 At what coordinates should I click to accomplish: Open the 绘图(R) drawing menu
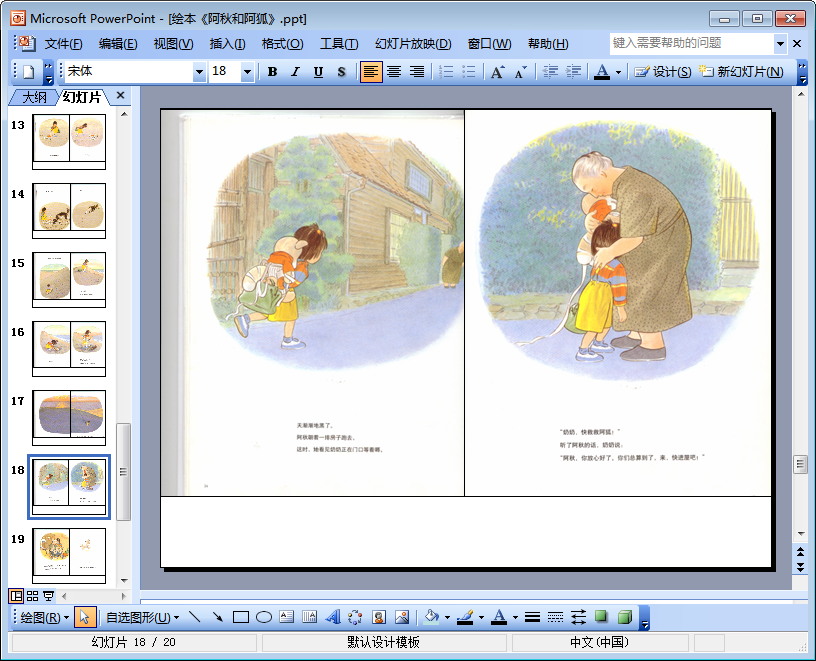coord(45,618)
